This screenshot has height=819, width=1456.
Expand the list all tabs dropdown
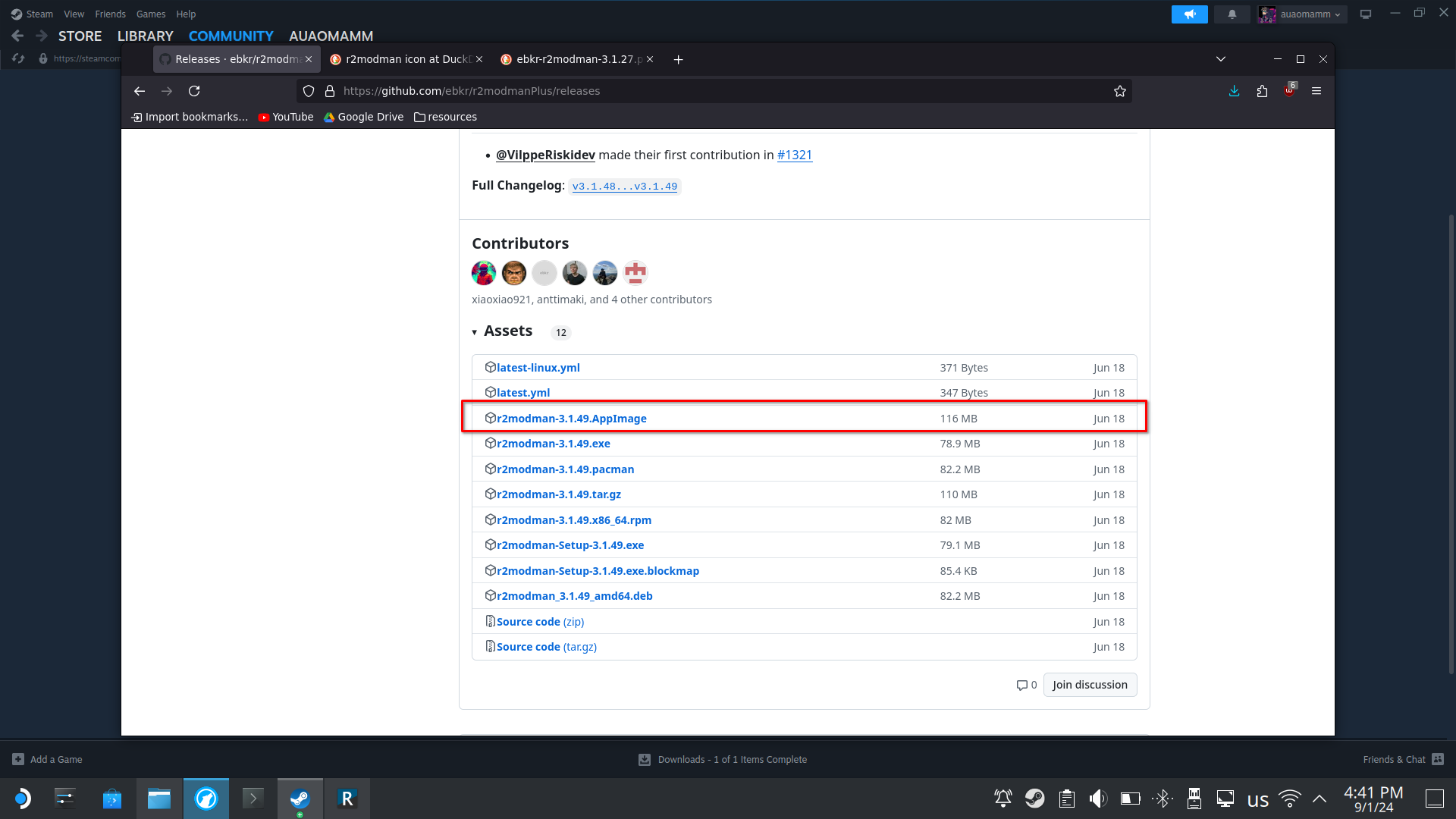pyautogui.click(x=1221, y=59)
